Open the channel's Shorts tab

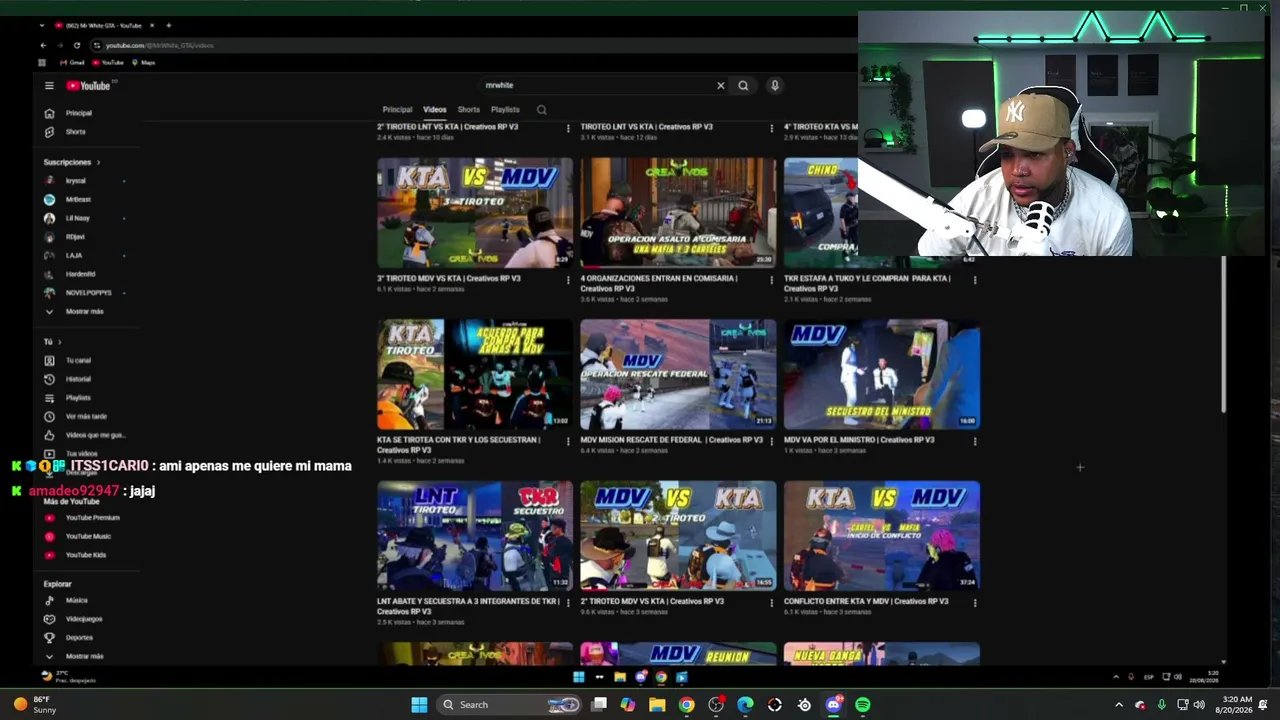pyautogui.click(x=468, y=110)
